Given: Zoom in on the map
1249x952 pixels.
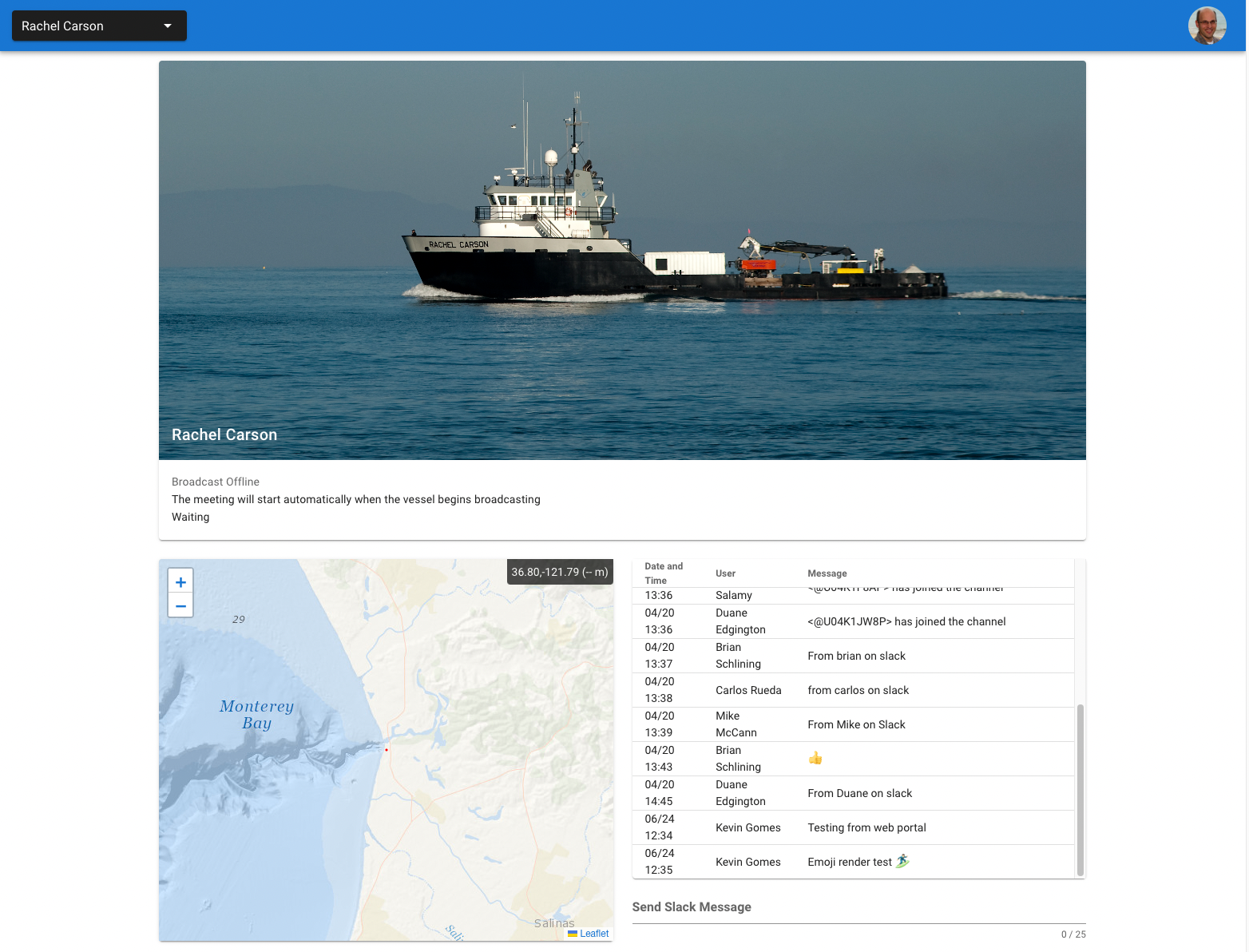Looking at the screenshot, I should (x=180, y=582).
